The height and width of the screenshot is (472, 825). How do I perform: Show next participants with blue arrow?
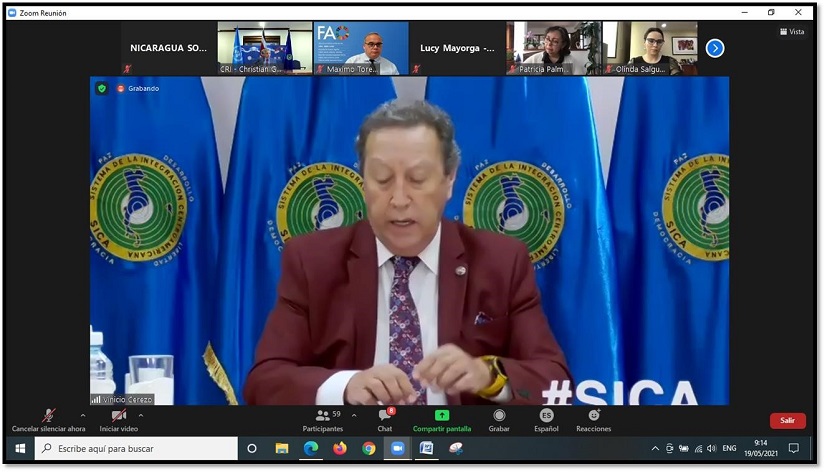point(715,48)
